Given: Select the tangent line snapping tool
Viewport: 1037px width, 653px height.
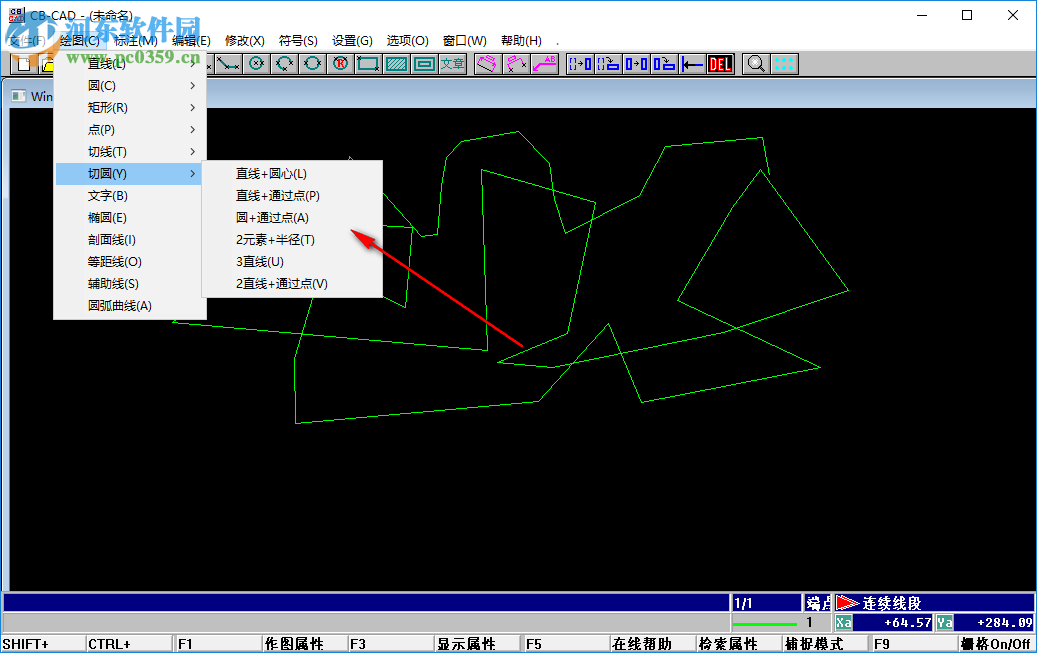Looking at the screenshot, I should point(227,63).
